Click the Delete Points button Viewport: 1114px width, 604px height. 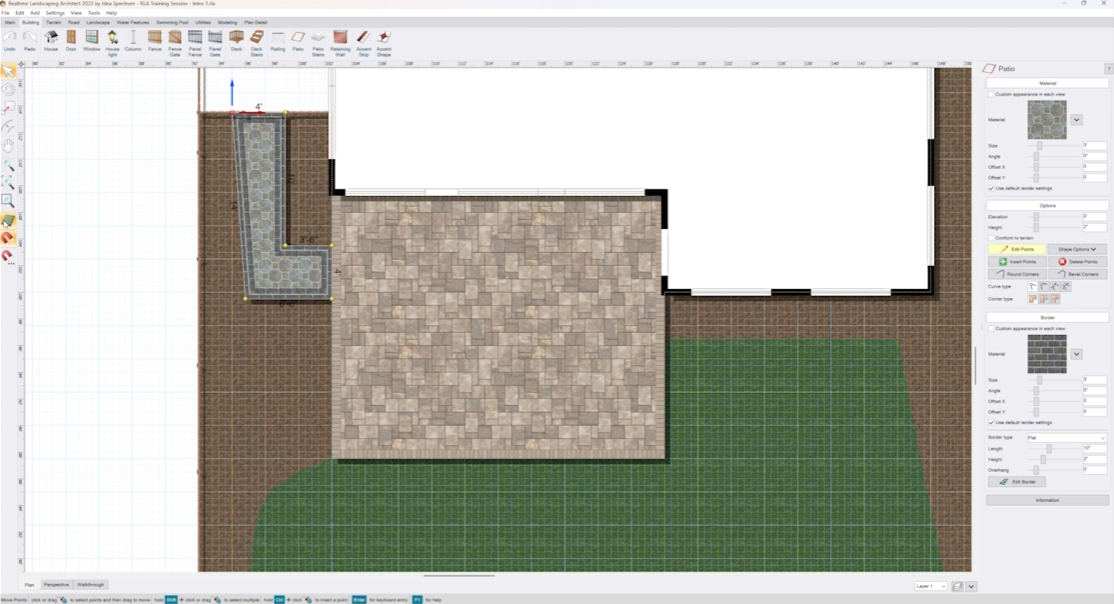1077,261
